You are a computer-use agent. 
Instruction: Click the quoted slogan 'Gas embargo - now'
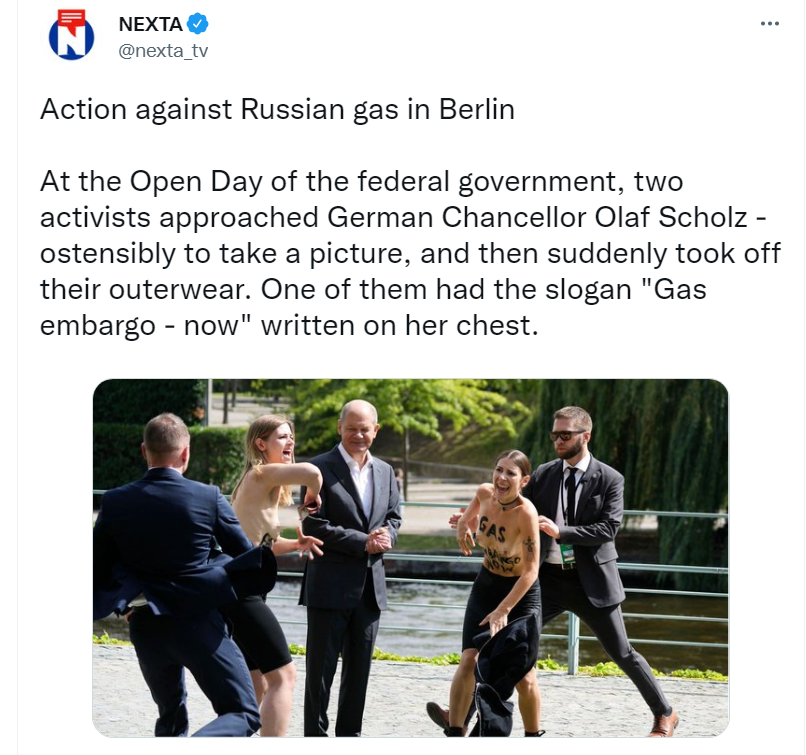373,307
